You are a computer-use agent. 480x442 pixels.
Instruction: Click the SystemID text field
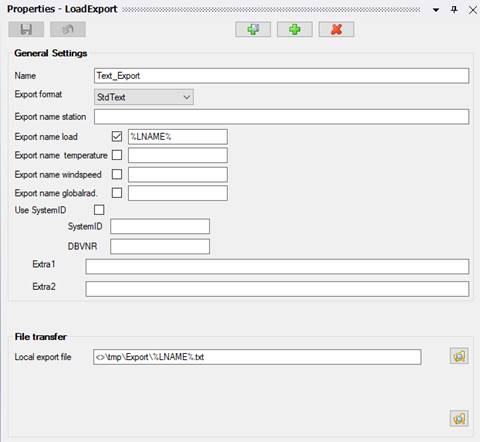tap(160, 227)
